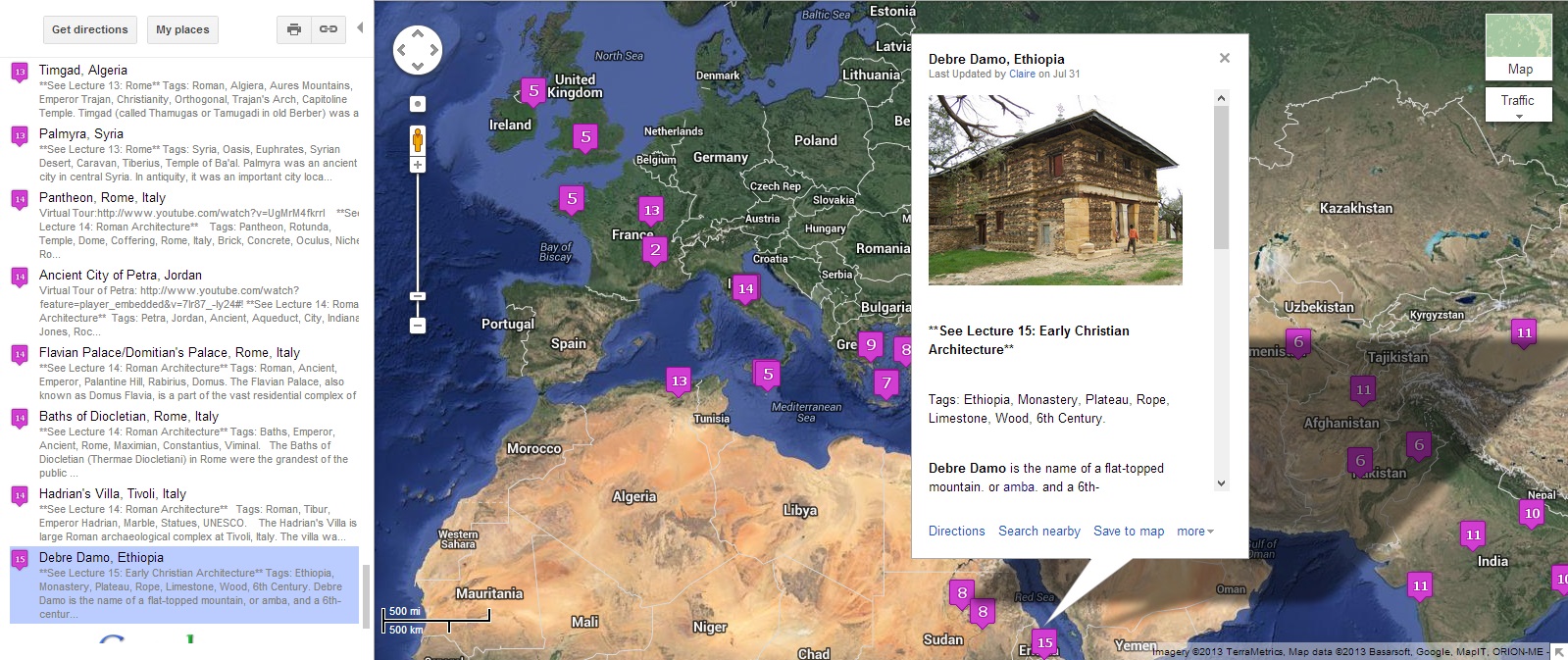This screenshot has width=1568, height=660.
Task: Click the Search nearby link
Action: click(x=1039, y=531)
